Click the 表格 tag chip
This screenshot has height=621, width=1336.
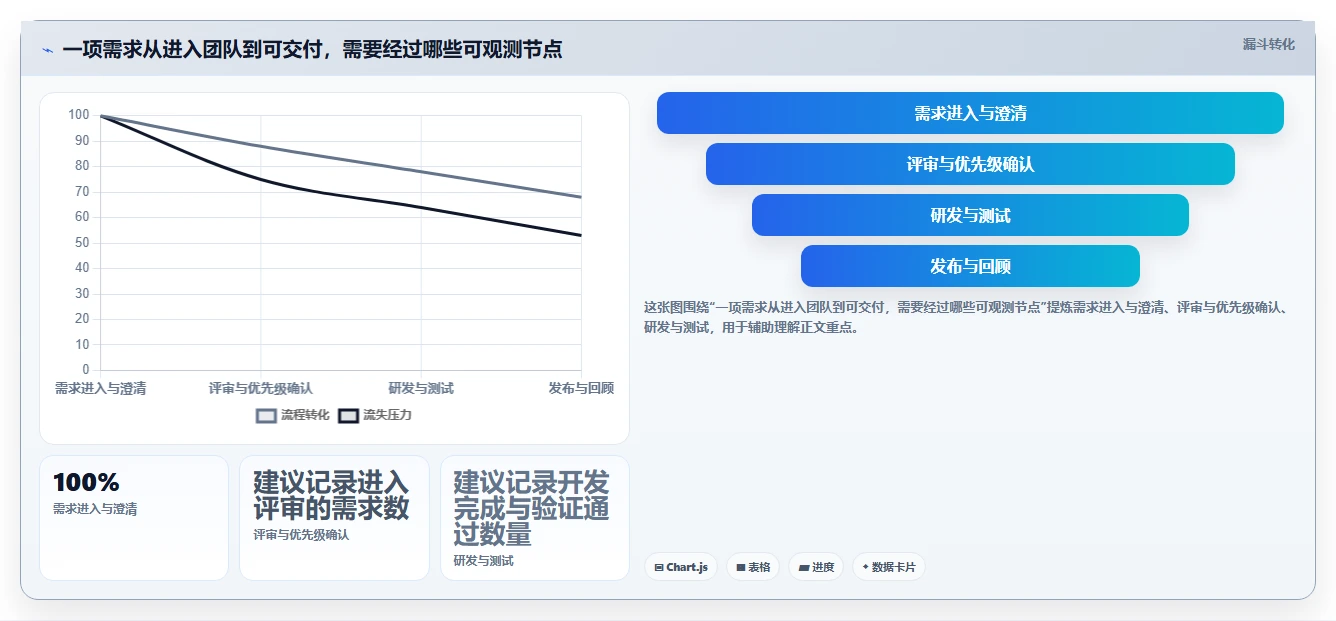753,567
